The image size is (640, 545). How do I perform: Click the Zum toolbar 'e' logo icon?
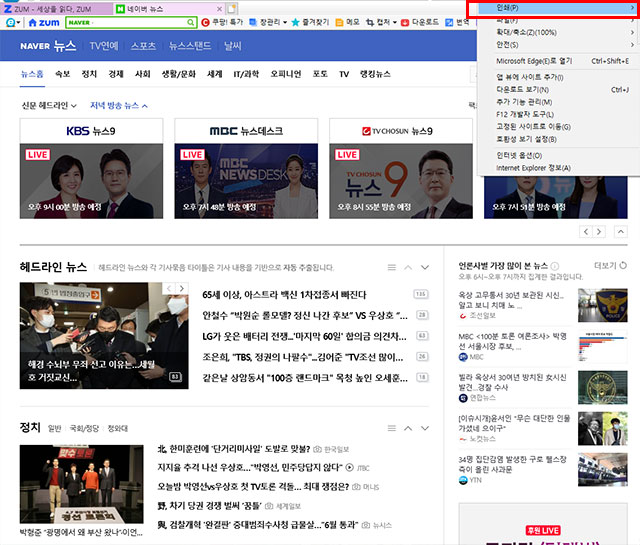pyautogui.click(x=13, y=22)
